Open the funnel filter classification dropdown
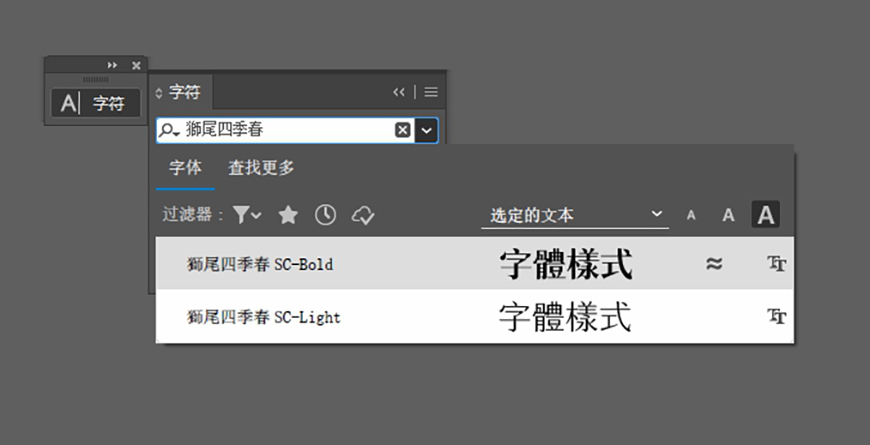The width and height of the screenshot is (870, 445). click(x=247, y=215)
